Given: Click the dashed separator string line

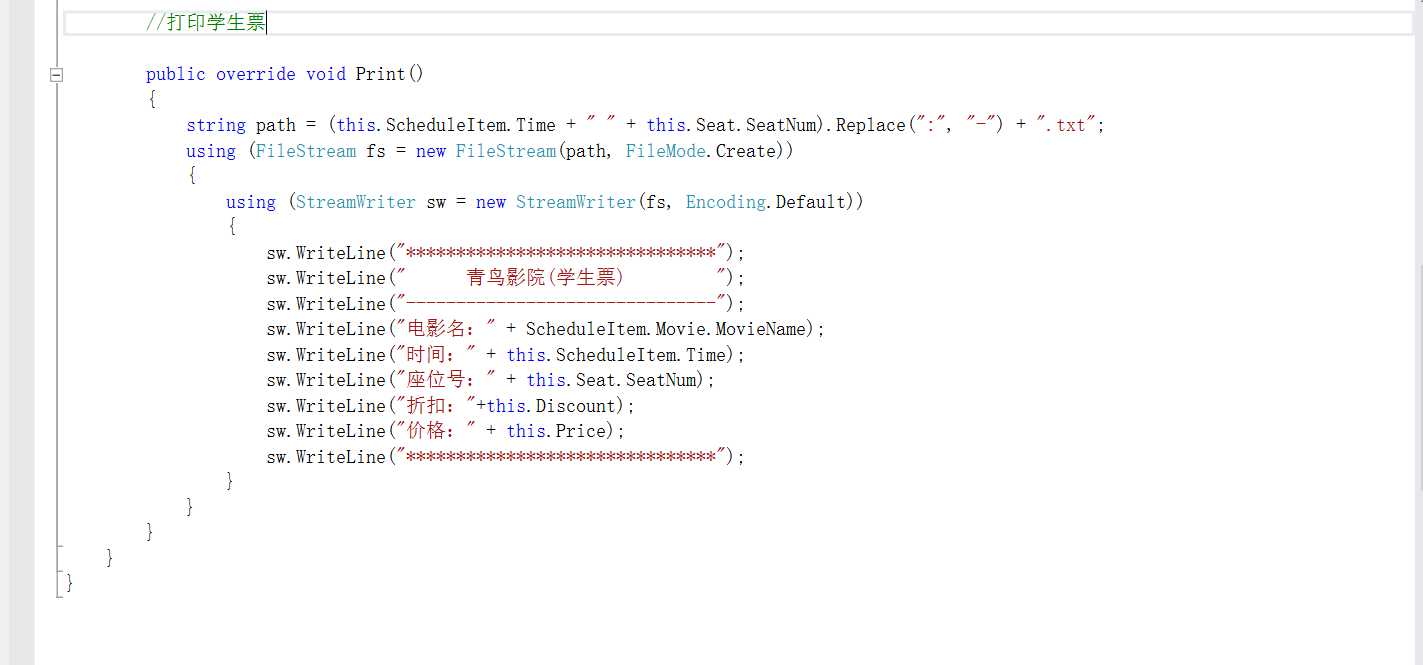Looking at the screenshot, I should [560, 304].
